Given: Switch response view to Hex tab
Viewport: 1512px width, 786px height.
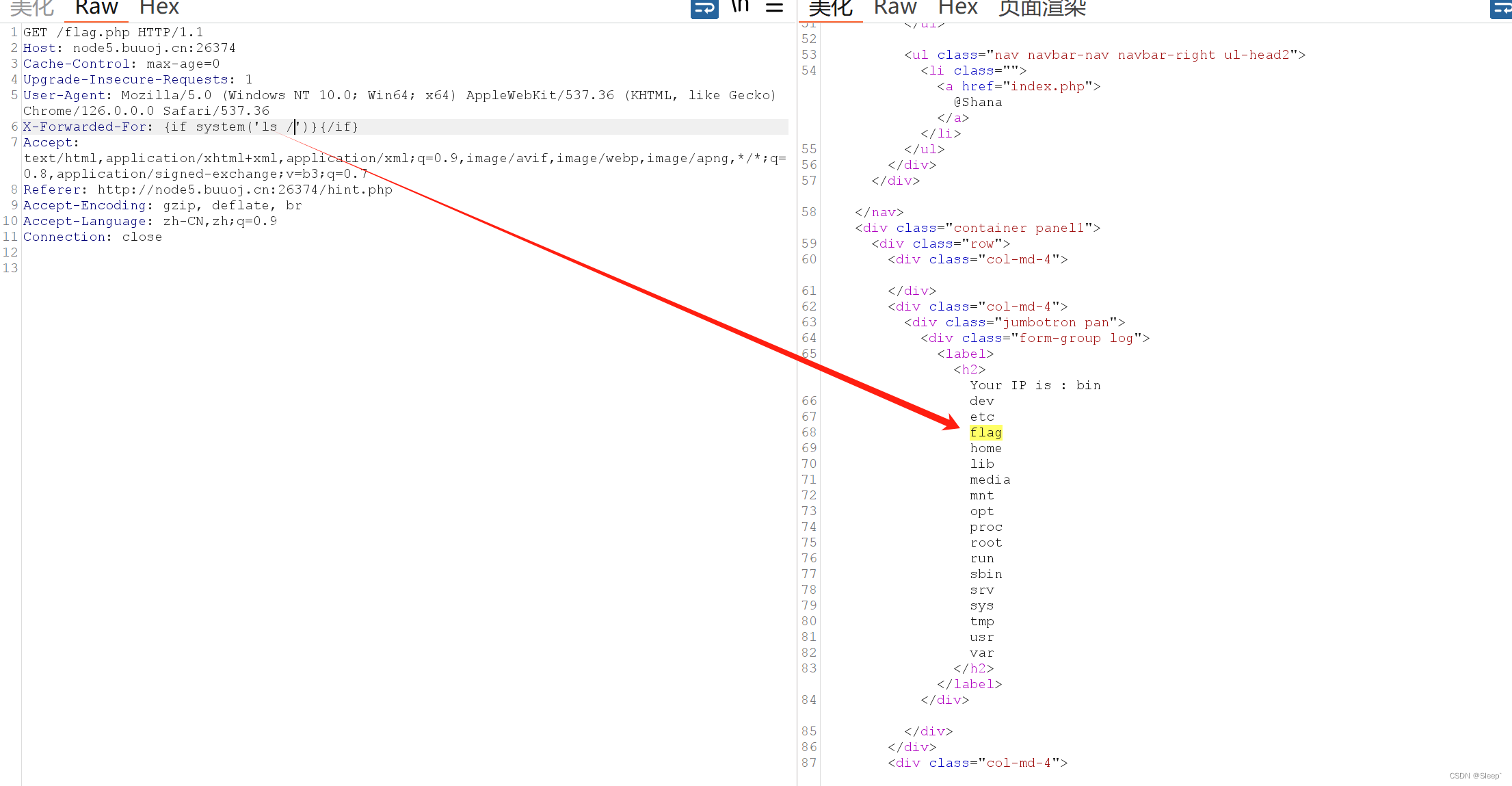Looking at the screenshot, I should tap(957, 8).
